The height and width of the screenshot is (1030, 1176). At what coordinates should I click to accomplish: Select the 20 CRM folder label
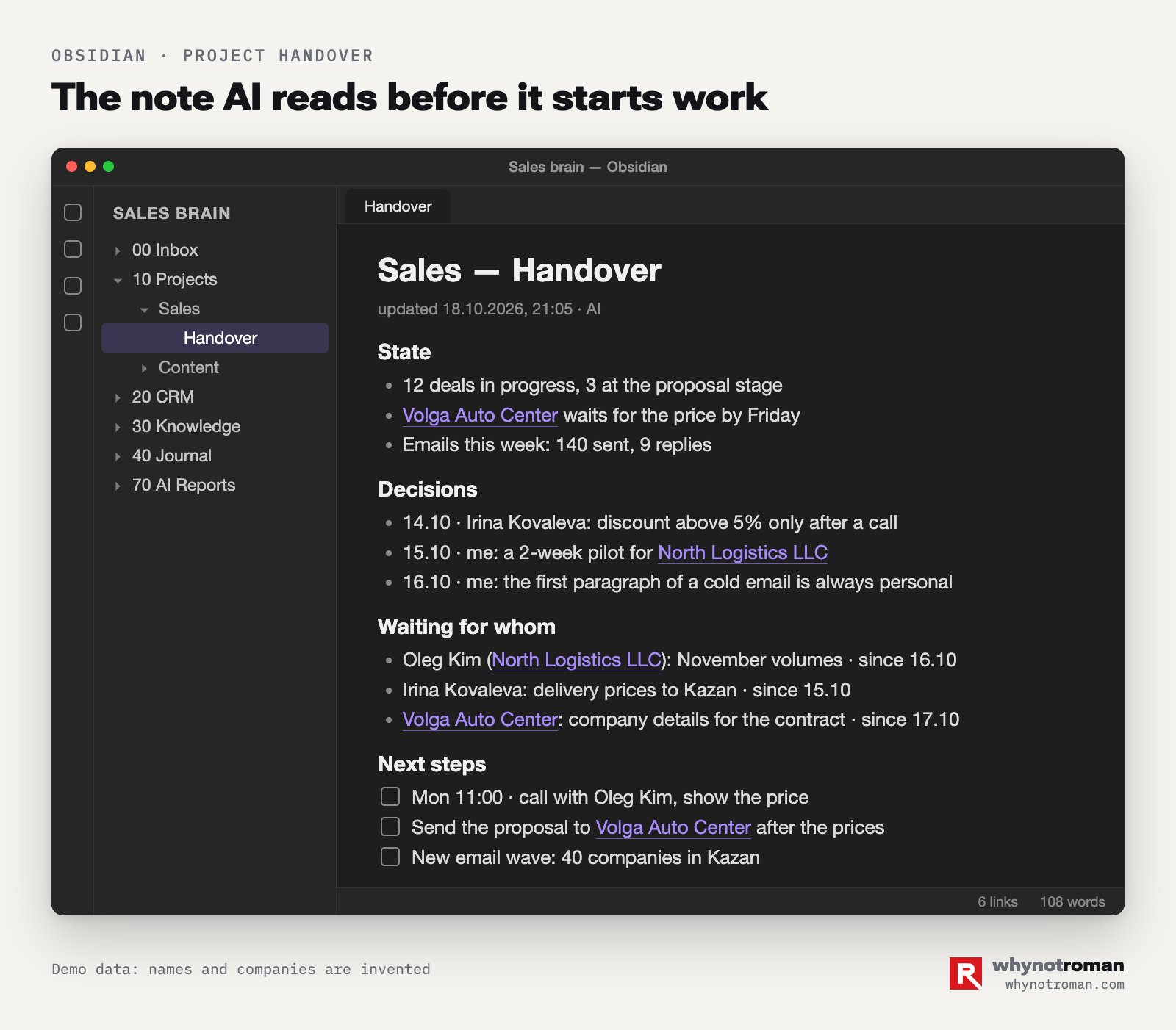coord(163,397)
